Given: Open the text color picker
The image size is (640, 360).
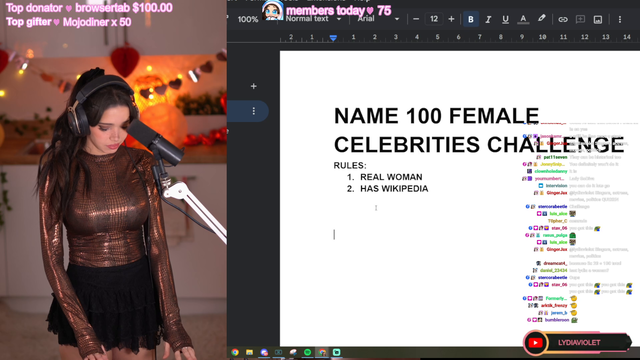Looking at the screenshot, I should coord(523,19).
